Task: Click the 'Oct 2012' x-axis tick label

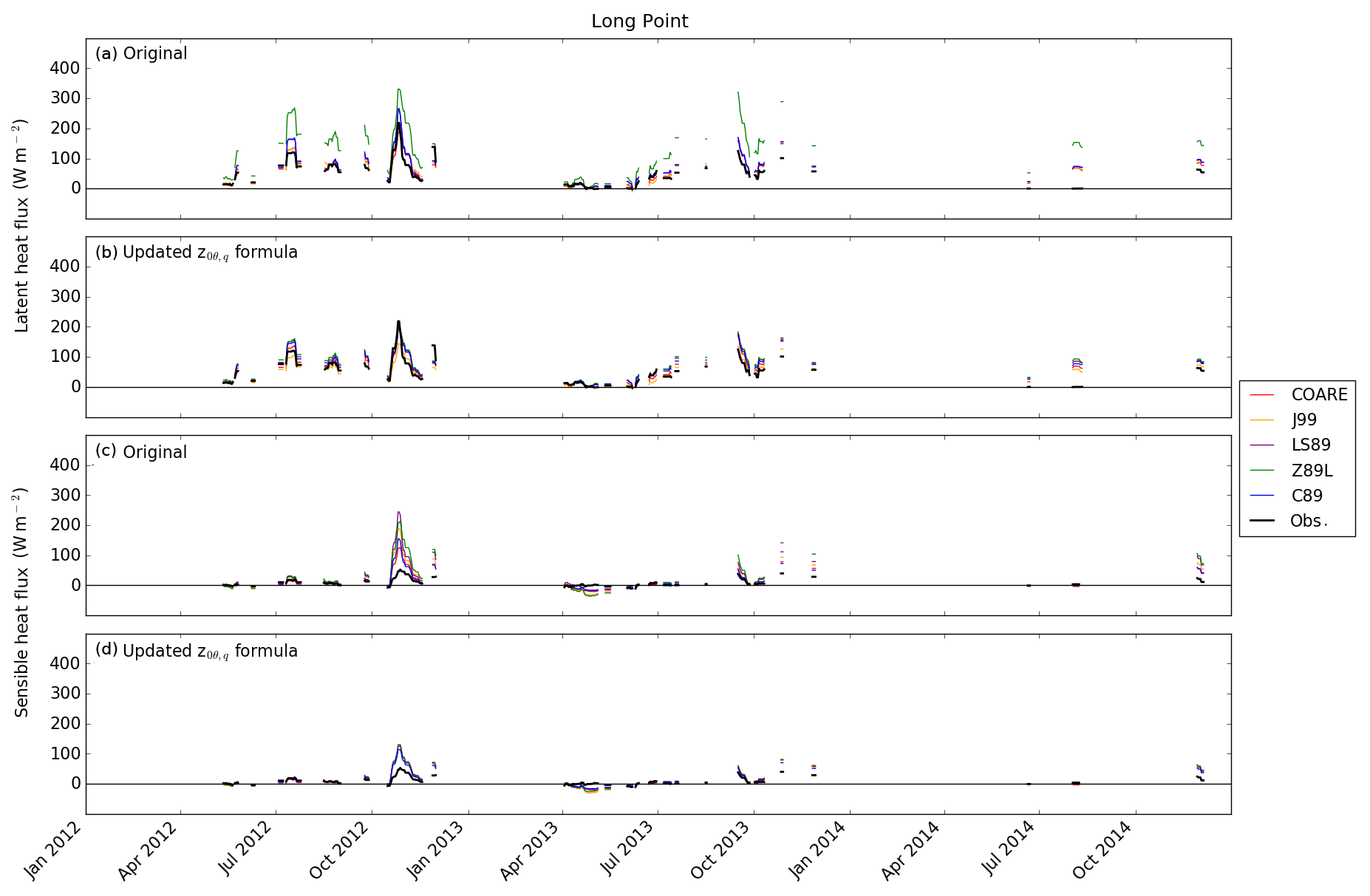Action: [340, 851]
